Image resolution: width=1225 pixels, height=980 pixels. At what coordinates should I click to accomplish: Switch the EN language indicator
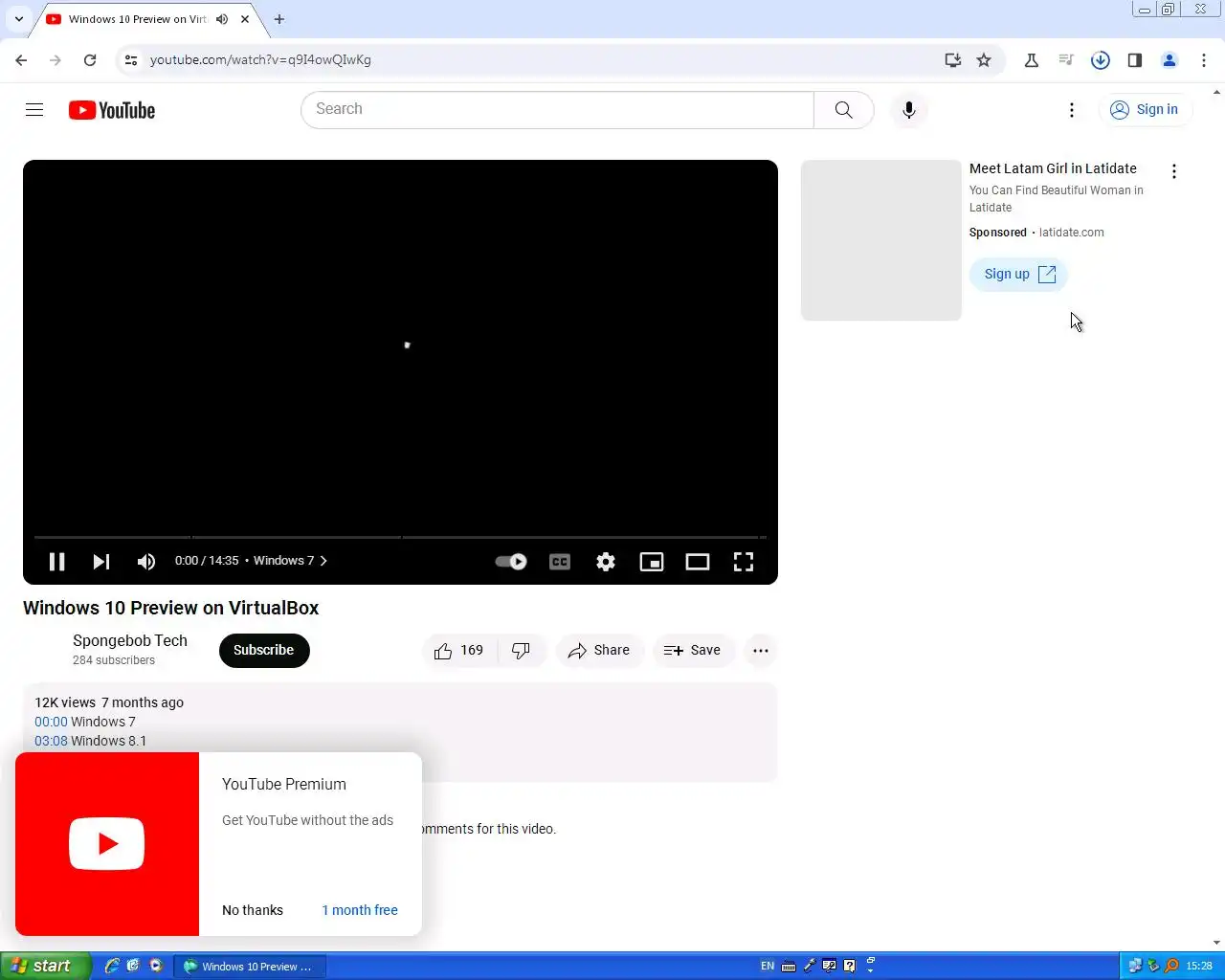coord(768,967)
